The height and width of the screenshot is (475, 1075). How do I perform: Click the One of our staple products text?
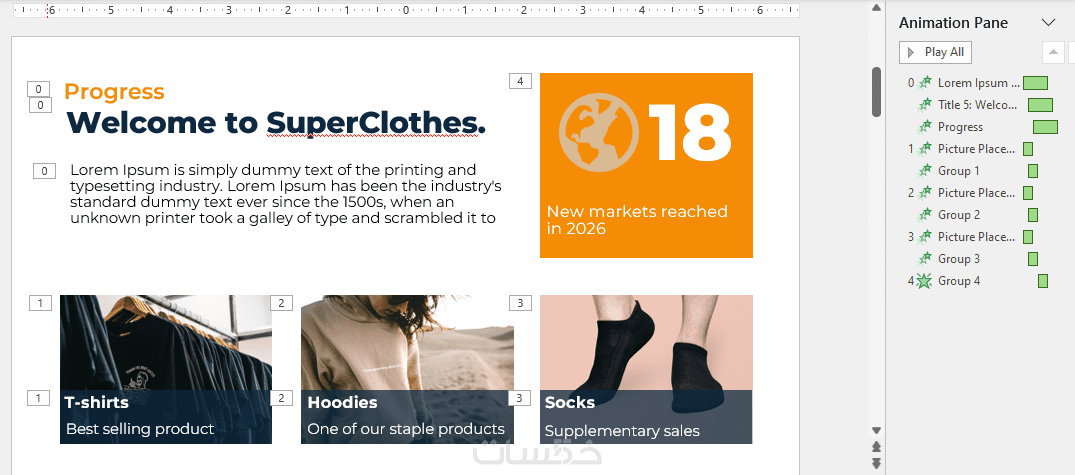406,429
